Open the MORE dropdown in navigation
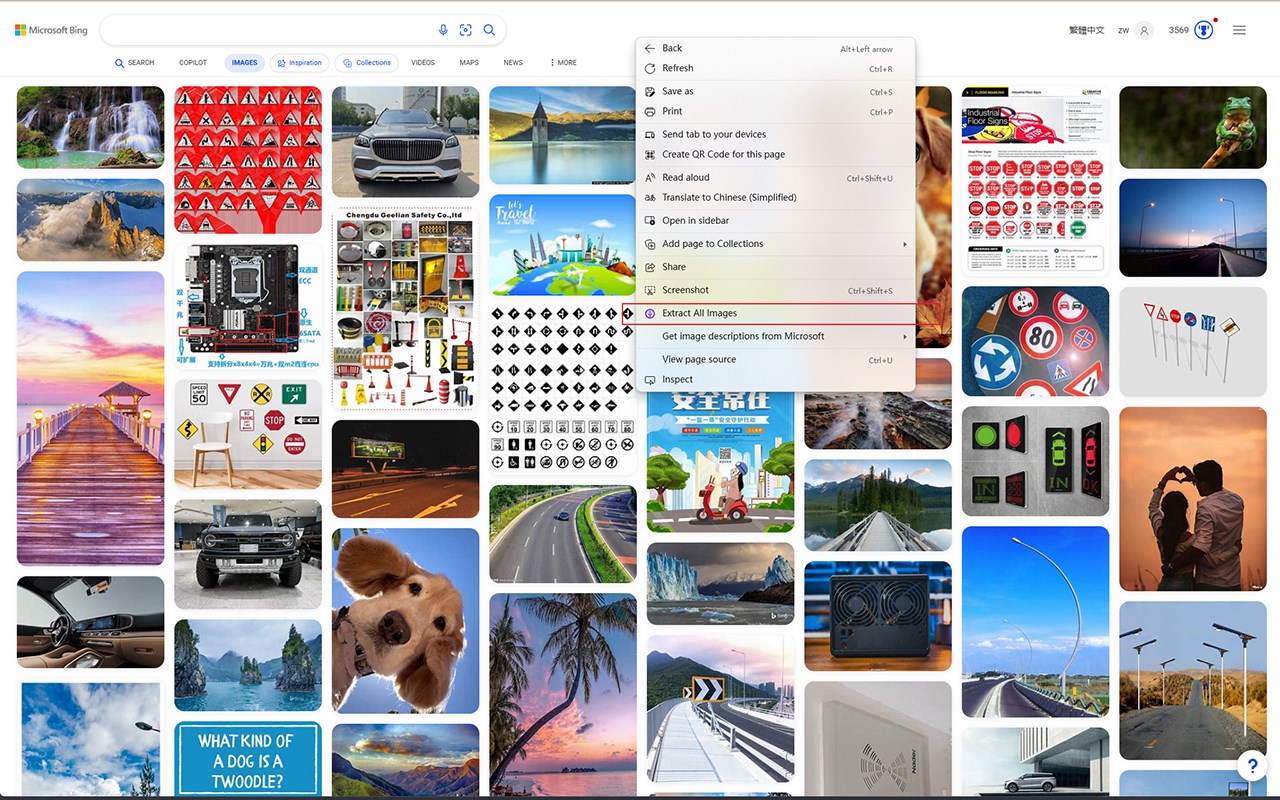Viewport: 1280px width, 800px height. [563, 62]
